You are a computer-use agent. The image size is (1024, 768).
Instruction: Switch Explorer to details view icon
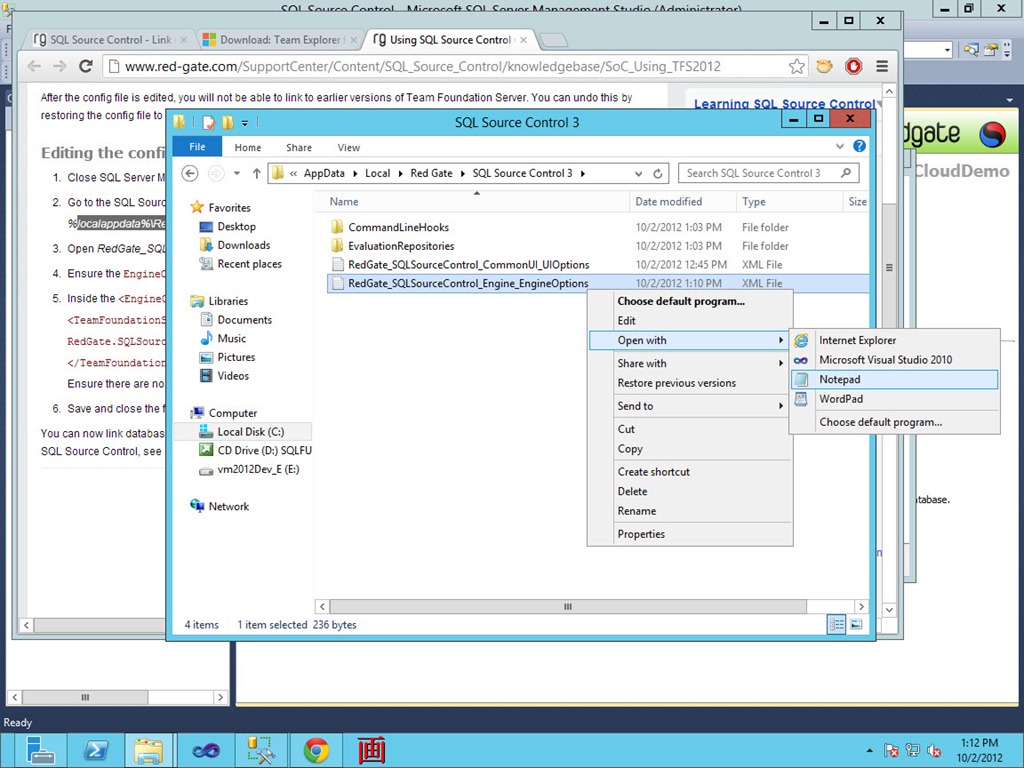coord(837,624)
